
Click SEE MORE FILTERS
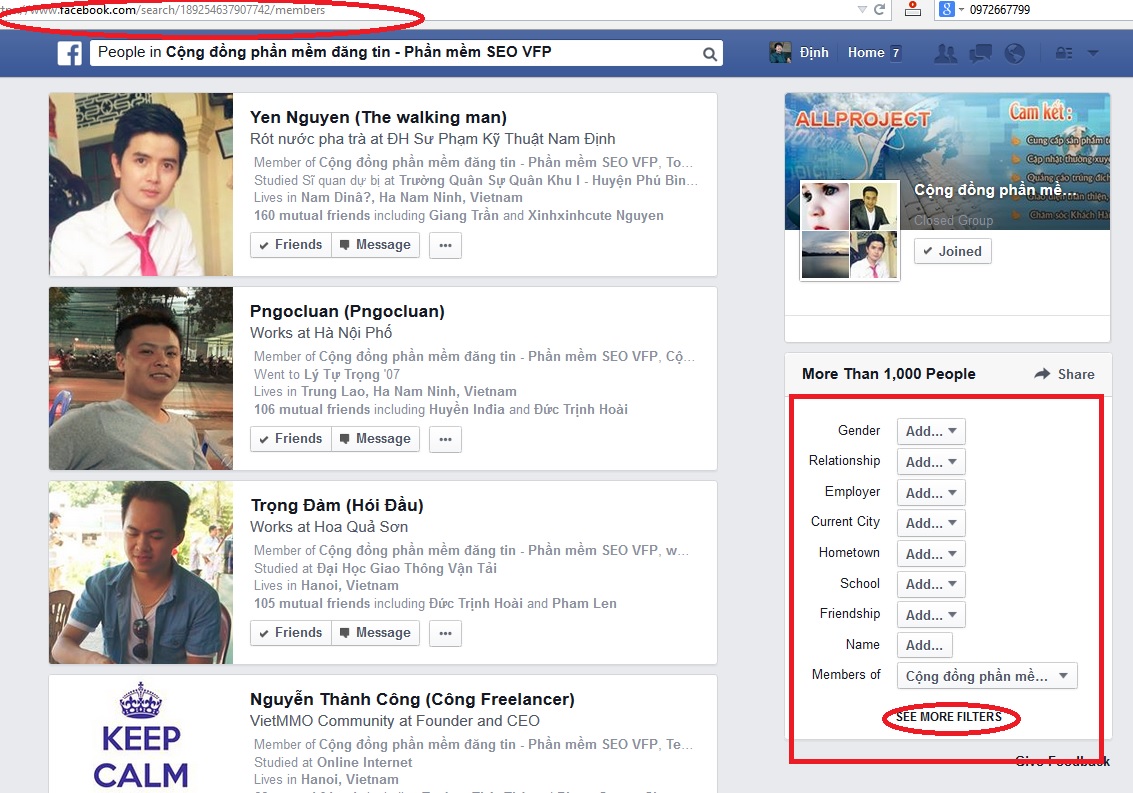pyautogui.click(x=949, y=717)
